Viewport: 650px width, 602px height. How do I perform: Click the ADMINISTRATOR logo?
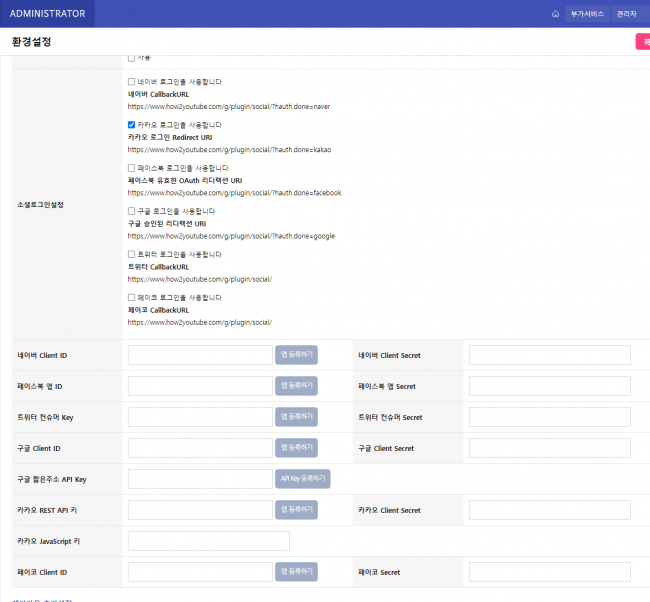[x=47, y=14]
